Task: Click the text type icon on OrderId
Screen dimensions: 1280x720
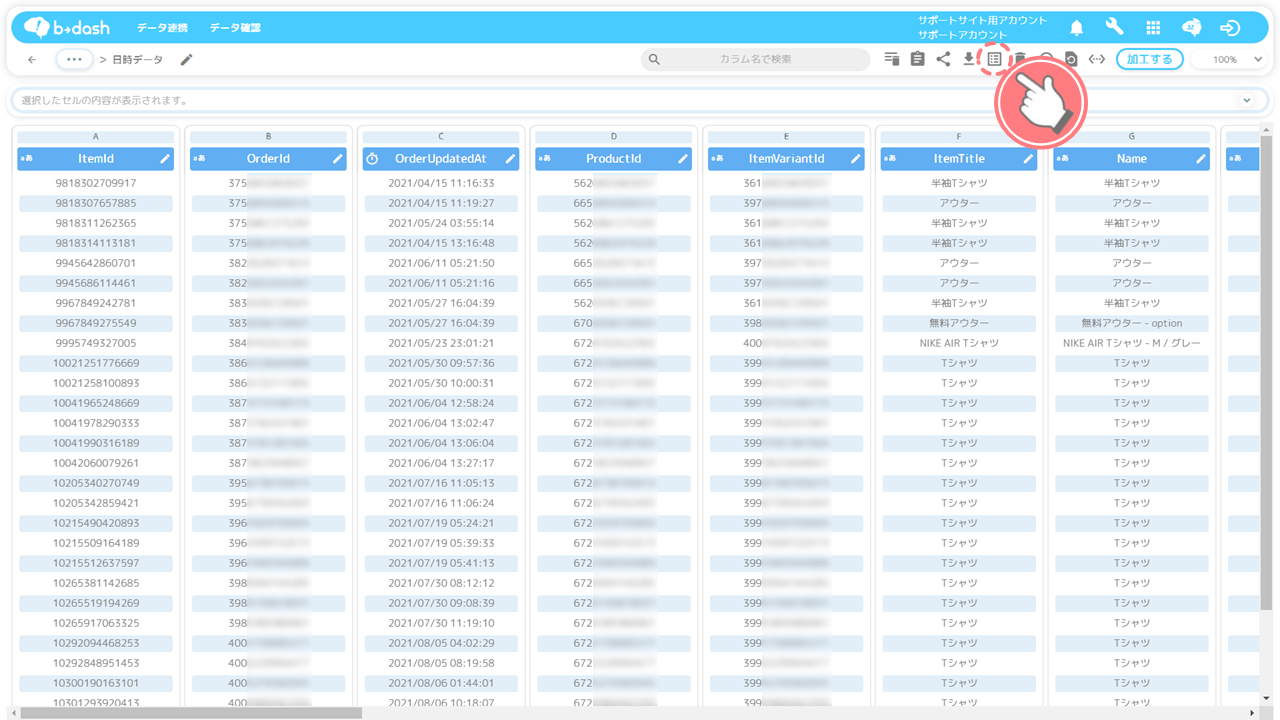Action: (x=199, y=159)
